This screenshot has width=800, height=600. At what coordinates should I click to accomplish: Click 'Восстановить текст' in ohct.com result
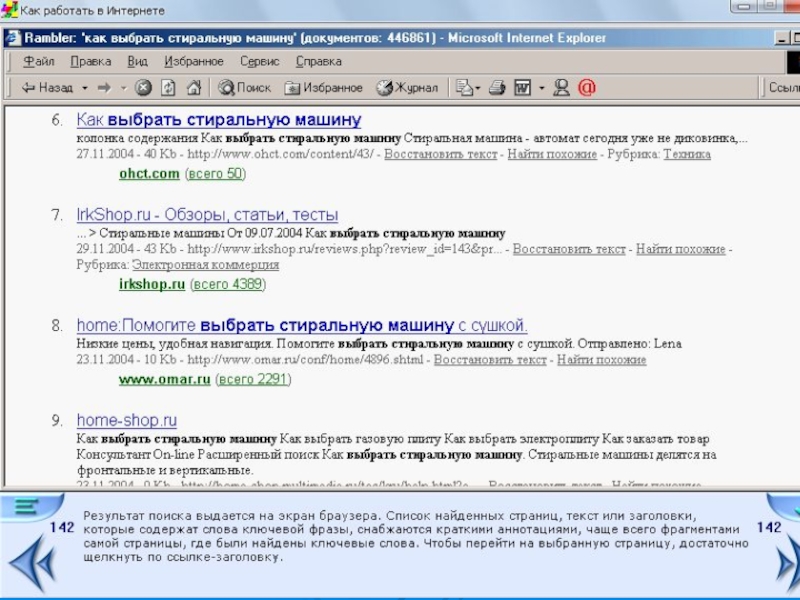[441, 154]
